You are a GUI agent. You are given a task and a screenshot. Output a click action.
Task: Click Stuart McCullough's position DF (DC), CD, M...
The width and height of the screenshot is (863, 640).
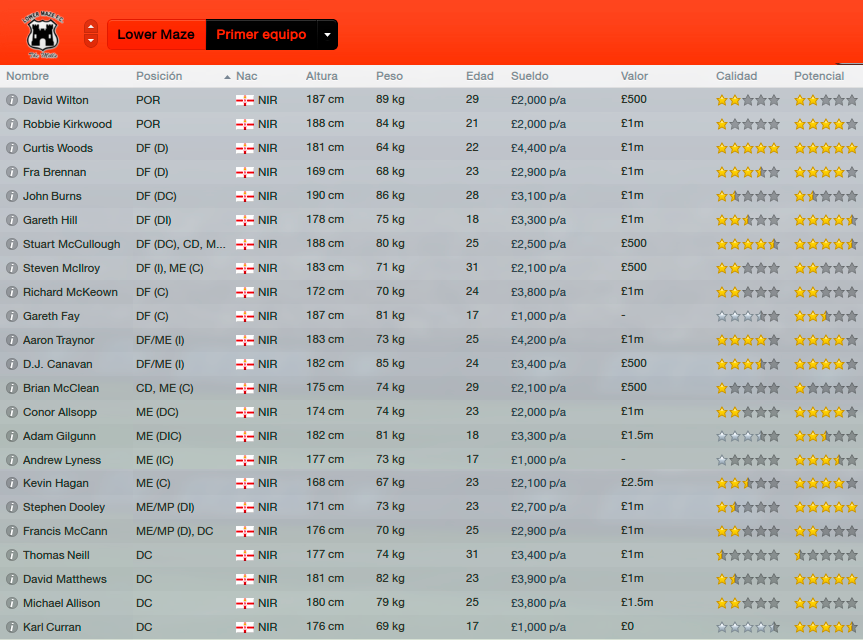coord(181,244)
